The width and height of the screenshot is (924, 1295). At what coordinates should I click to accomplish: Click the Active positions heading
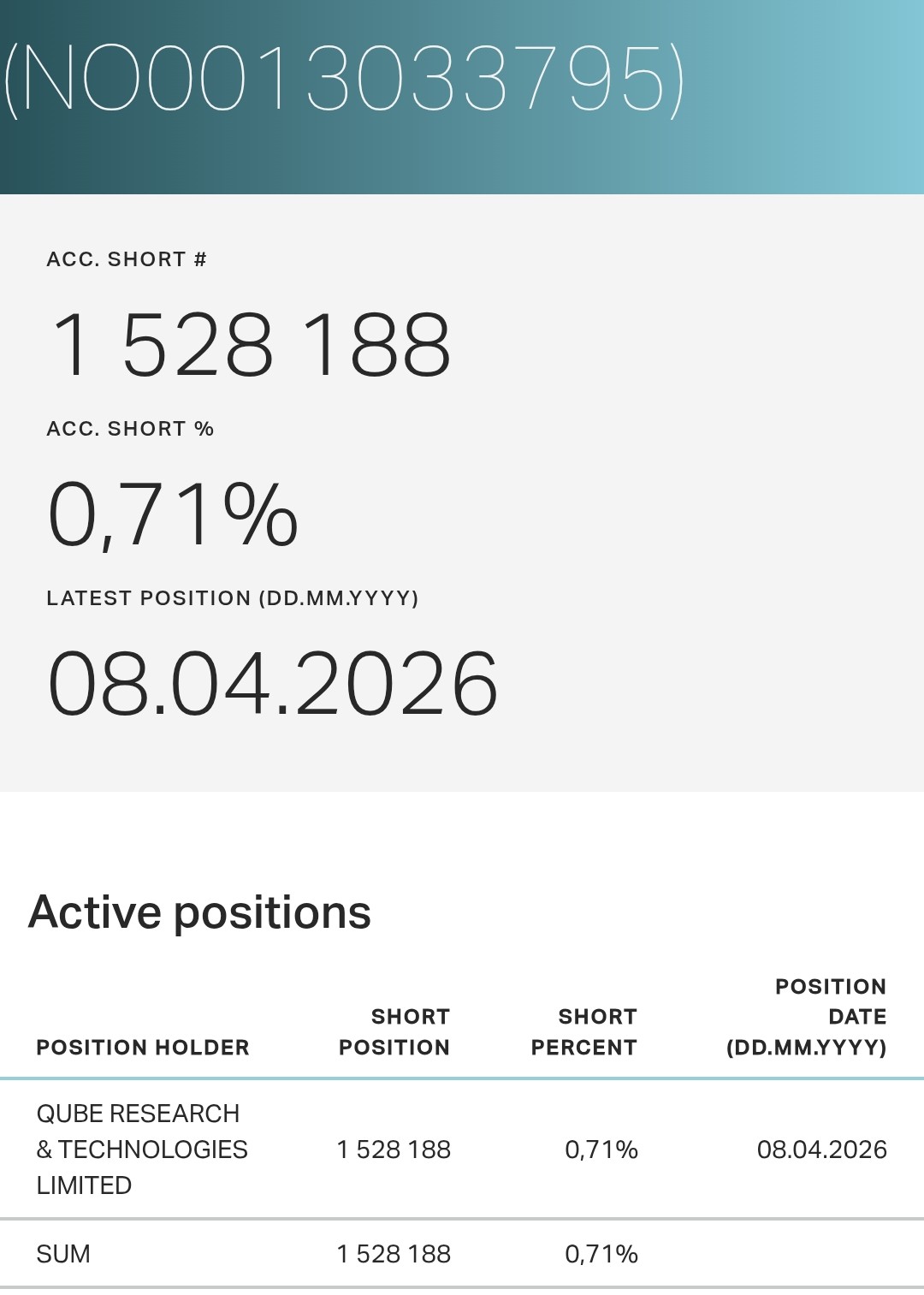pos(199,912)
